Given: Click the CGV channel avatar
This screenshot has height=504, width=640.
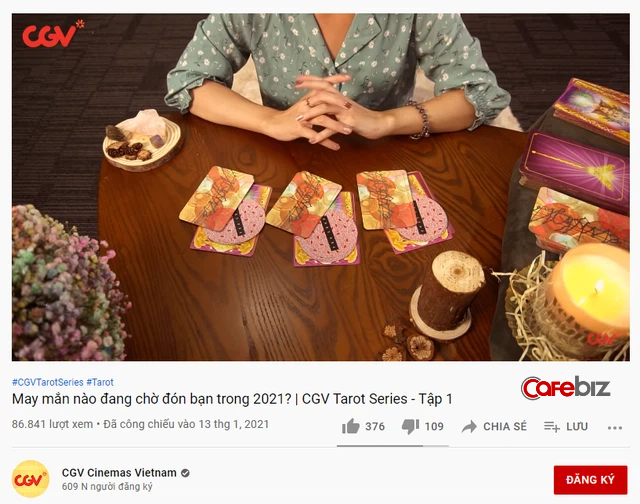Looking at the screenshot, I should 31,479.
